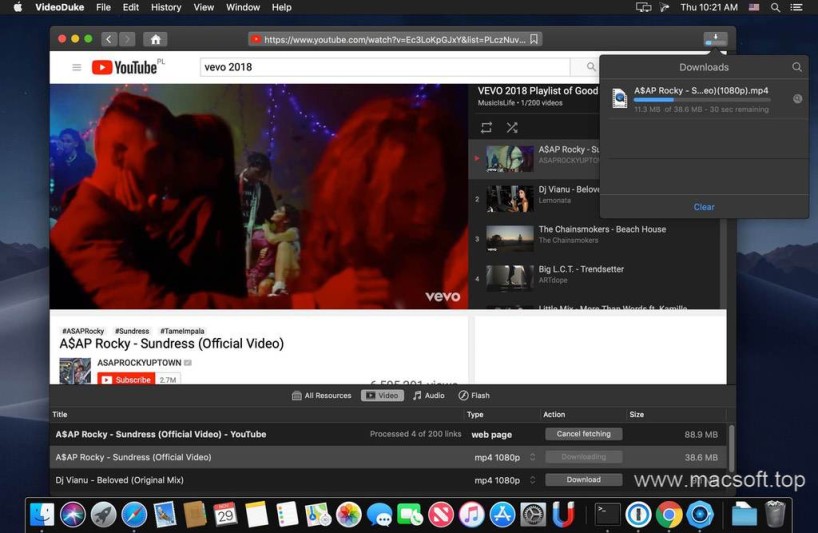Viewport: 818px width, 533px height.
Task: Open the YouTube hamburger menu
Action: [x=76, y=68]
